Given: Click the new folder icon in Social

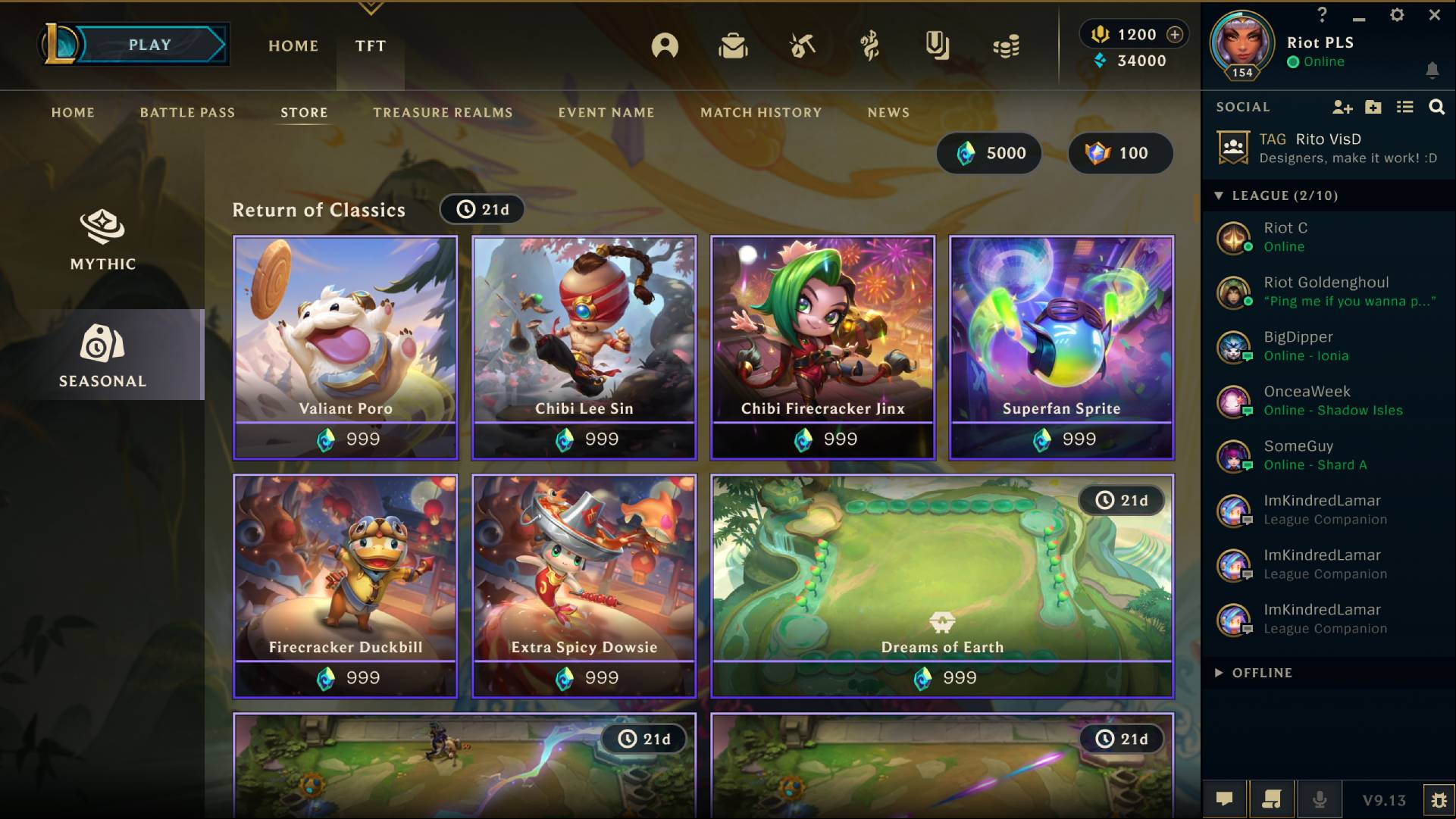Looking at the screenshot, I should tap(1373, 108).
